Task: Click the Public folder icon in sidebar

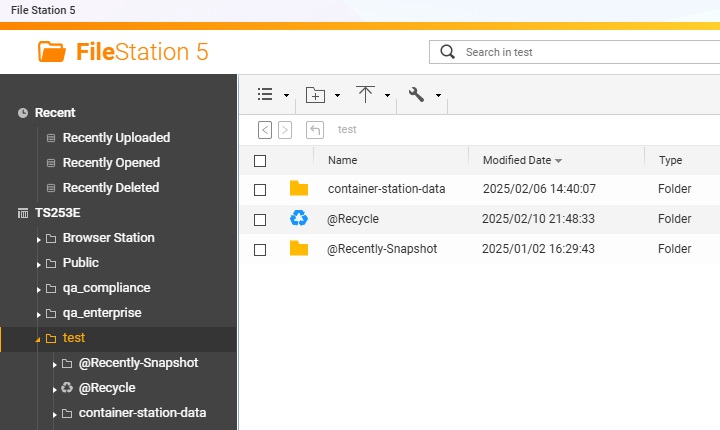Action: coord(51,263)
